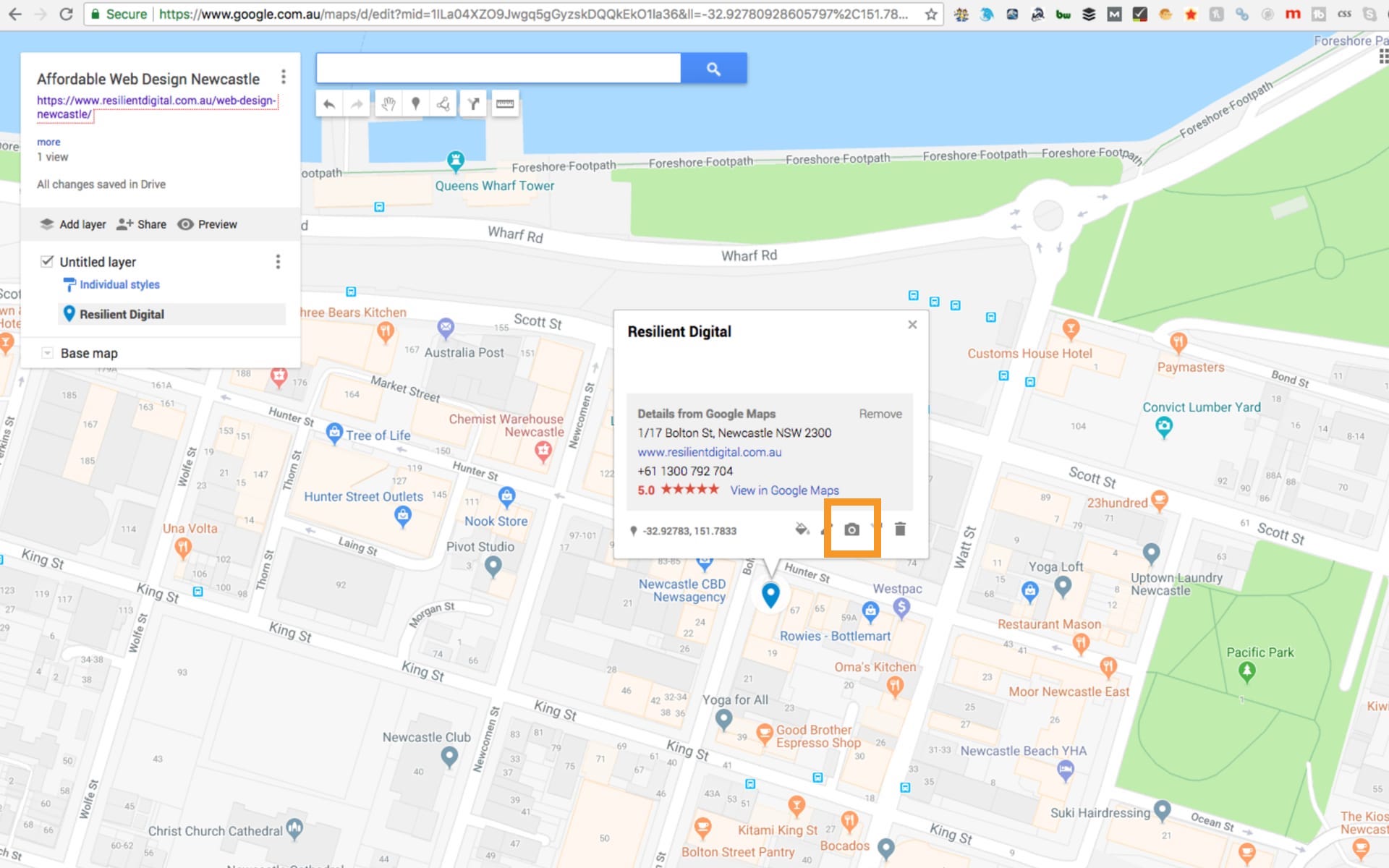Select Resilient Digital in layer list
Image resolution: width=1389 pixels, height=868 pixels.
point(171,314)
